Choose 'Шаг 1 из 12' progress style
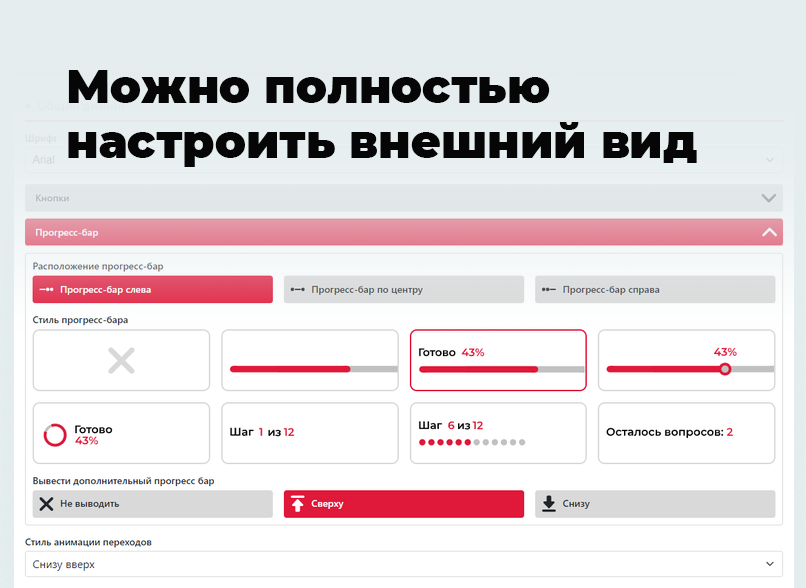Image resolution: width=806 pixels, height=588 pixels. [x=310, y=433]
